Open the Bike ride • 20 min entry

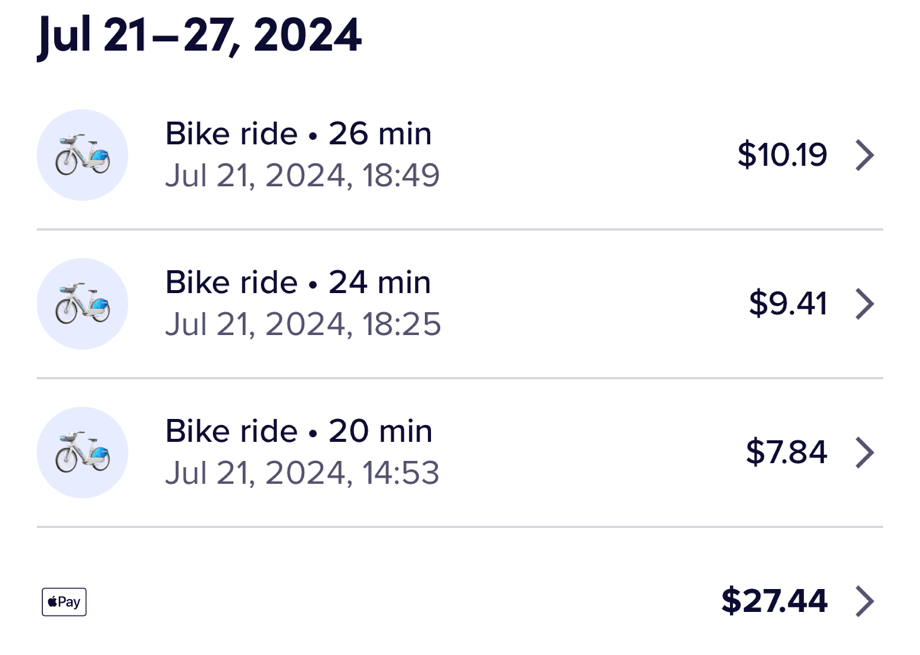[298, 431]
